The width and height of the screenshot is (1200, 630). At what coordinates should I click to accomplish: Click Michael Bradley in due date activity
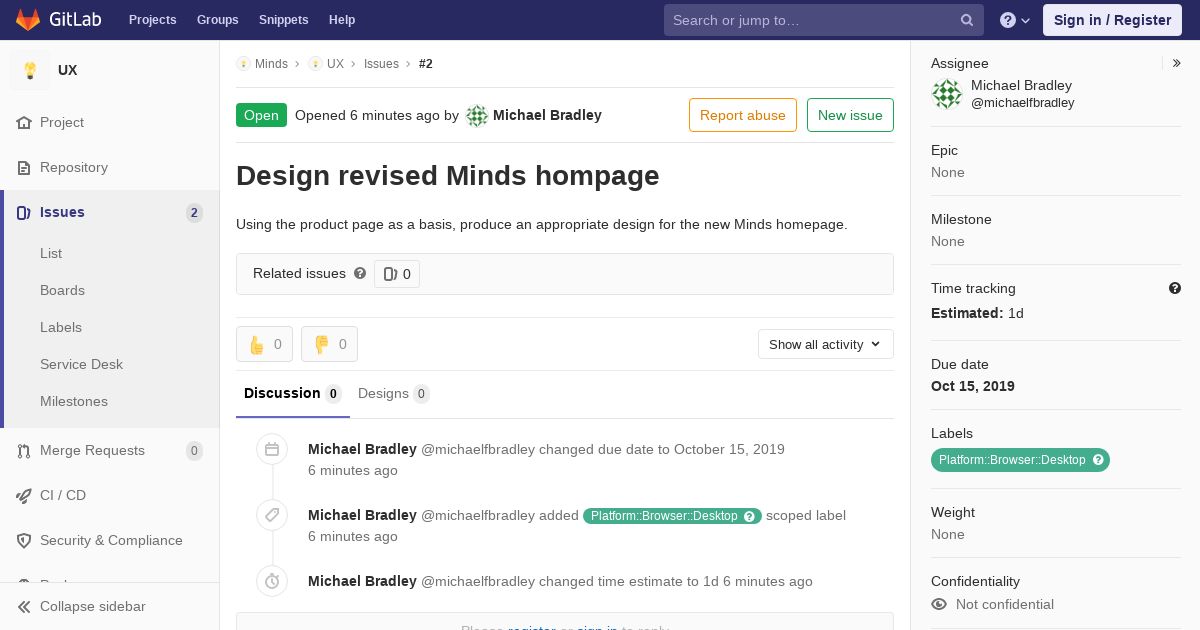click(362, 449)
